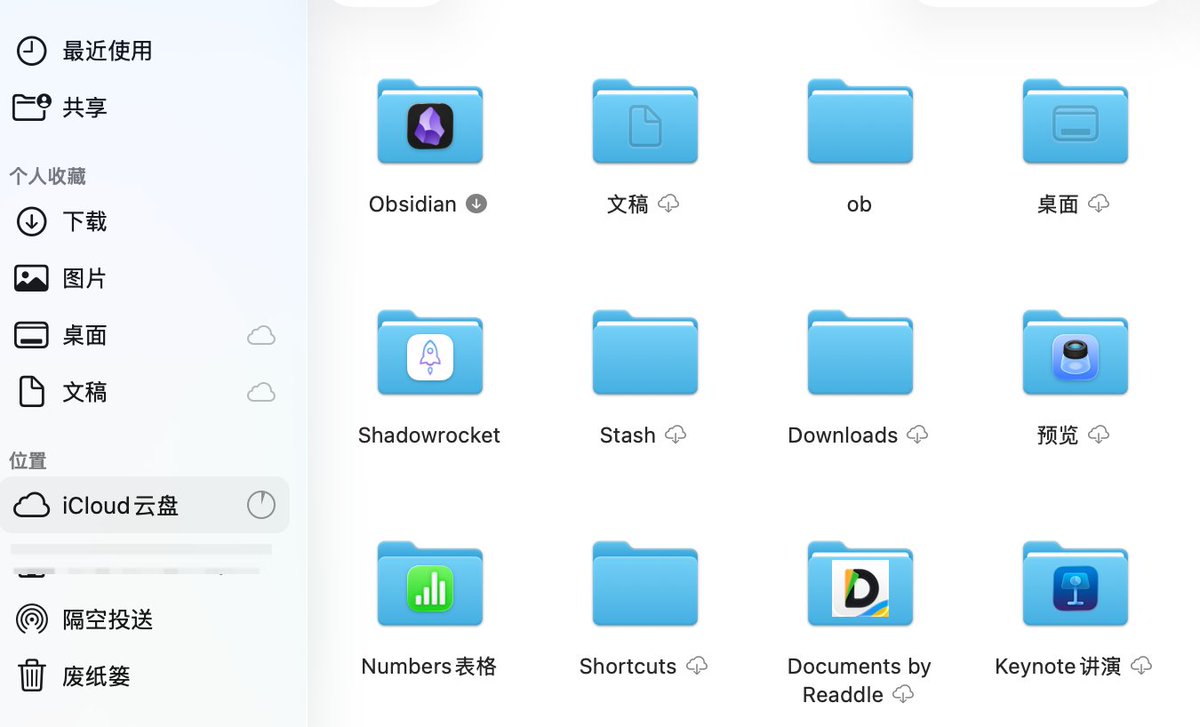The image size is (1200, 727).
Task: Go to 图片 in sidebar favorites
Action: pyautogui.click(x=145, y=279)
